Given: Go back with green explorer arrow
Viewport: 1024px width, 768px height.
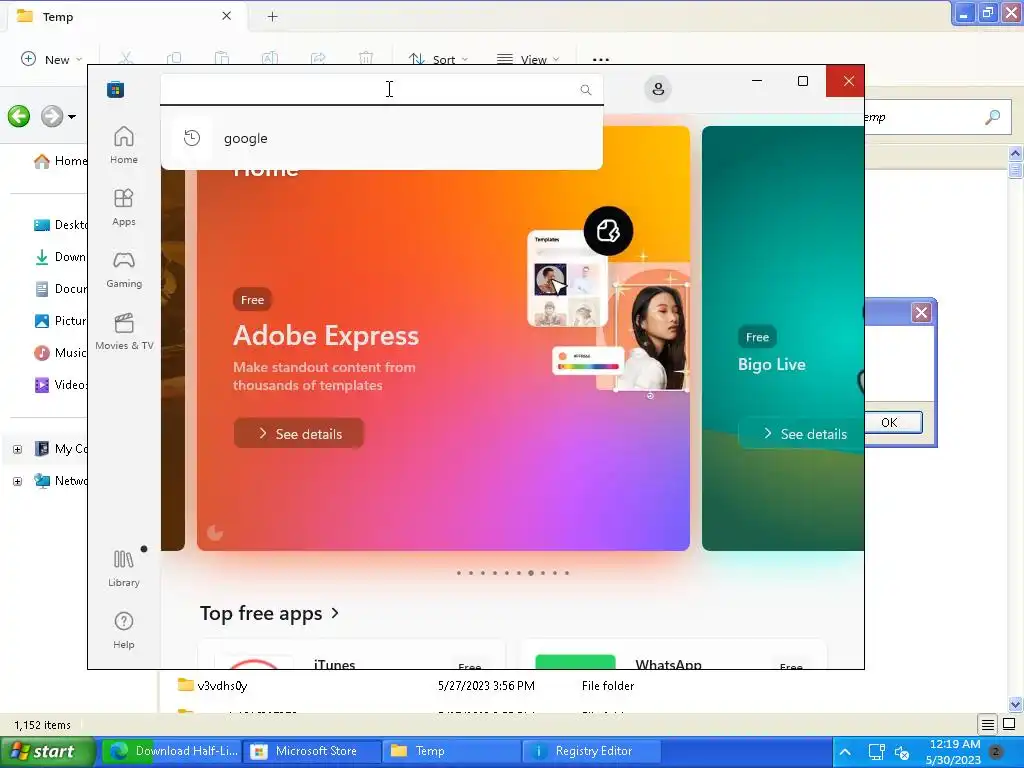Looking at the screenshot, I should click(19, 116).
